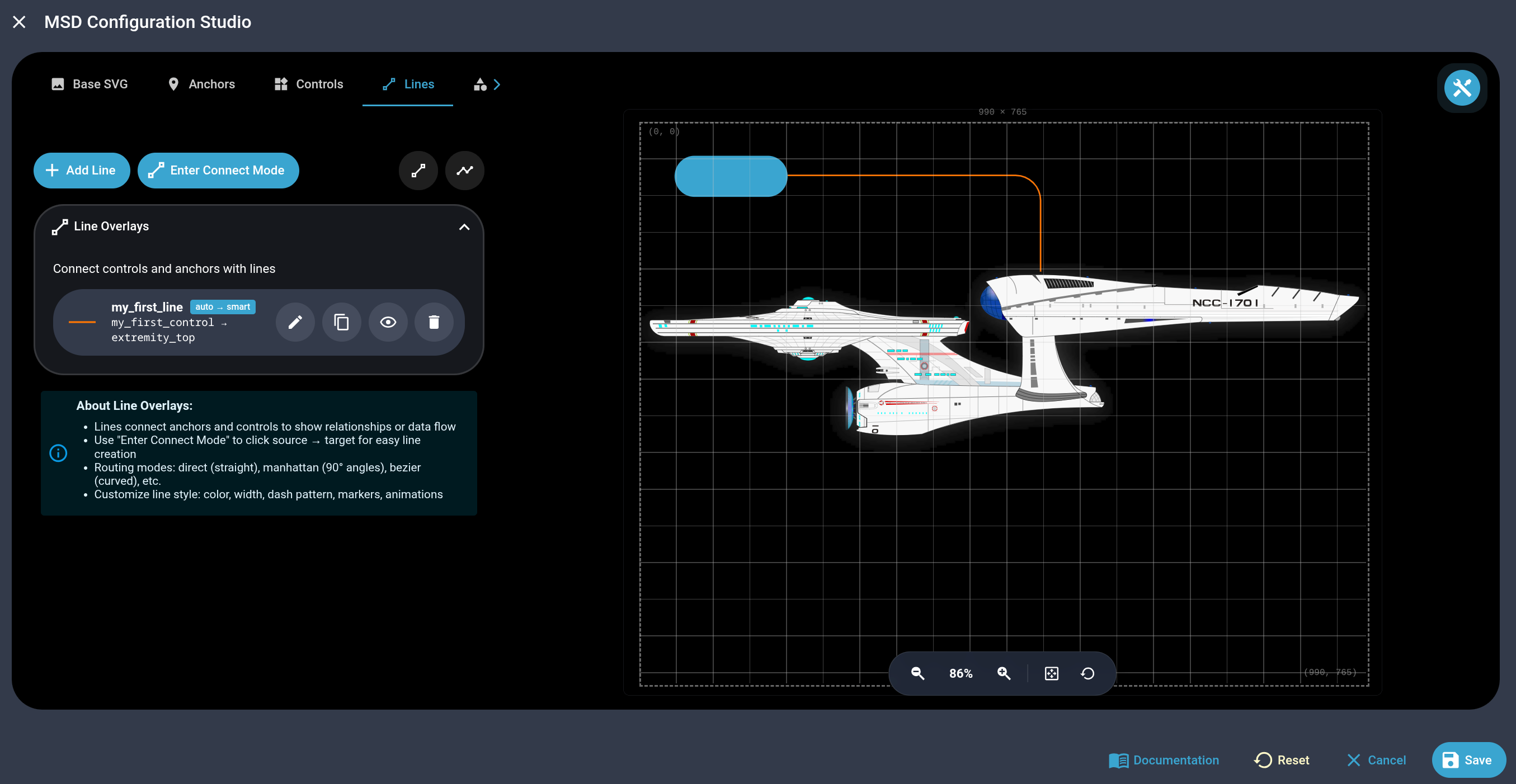Viewport: 1516px width, 784px height.
Task: Select the blue control box on canvas
Action: (x=731, y=176)
